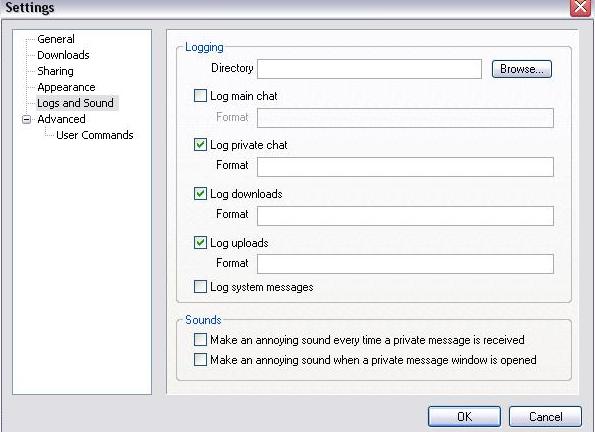Open the General settings page
This screenshot has height=432, width=595.
pos(56,39)
